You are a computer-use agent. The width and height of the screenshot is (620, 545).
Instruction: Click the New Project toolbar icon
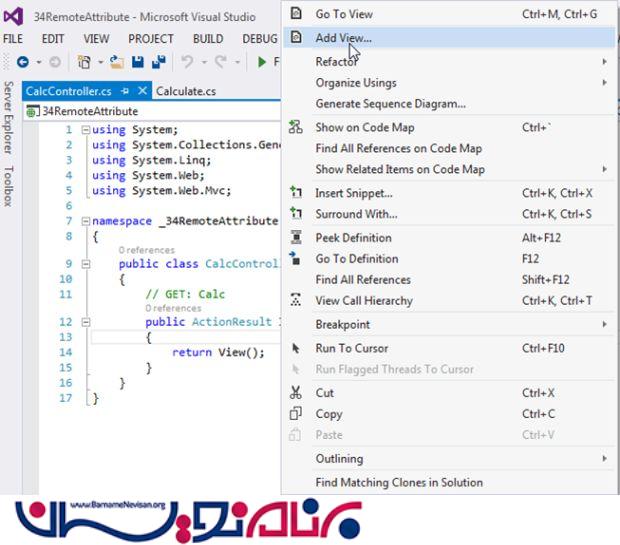(x=85, y=62)
